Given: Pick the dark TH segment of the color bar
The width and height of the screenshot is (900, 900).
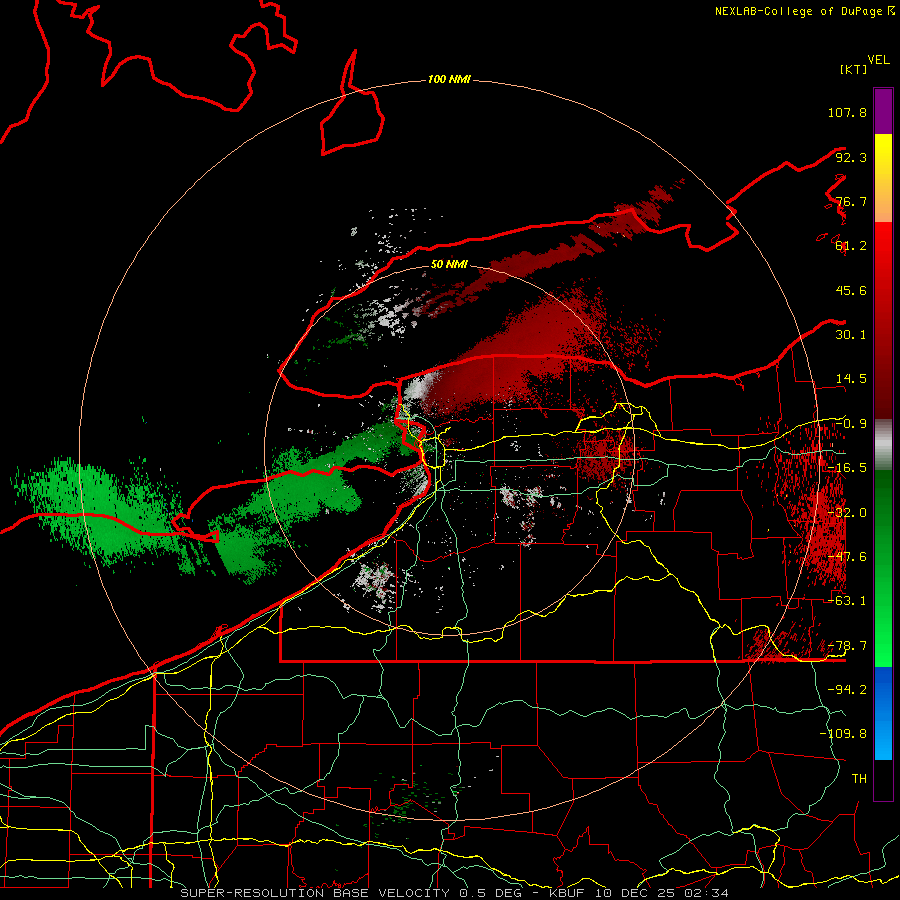Looking at the screenshot, I should pos(883,779).
